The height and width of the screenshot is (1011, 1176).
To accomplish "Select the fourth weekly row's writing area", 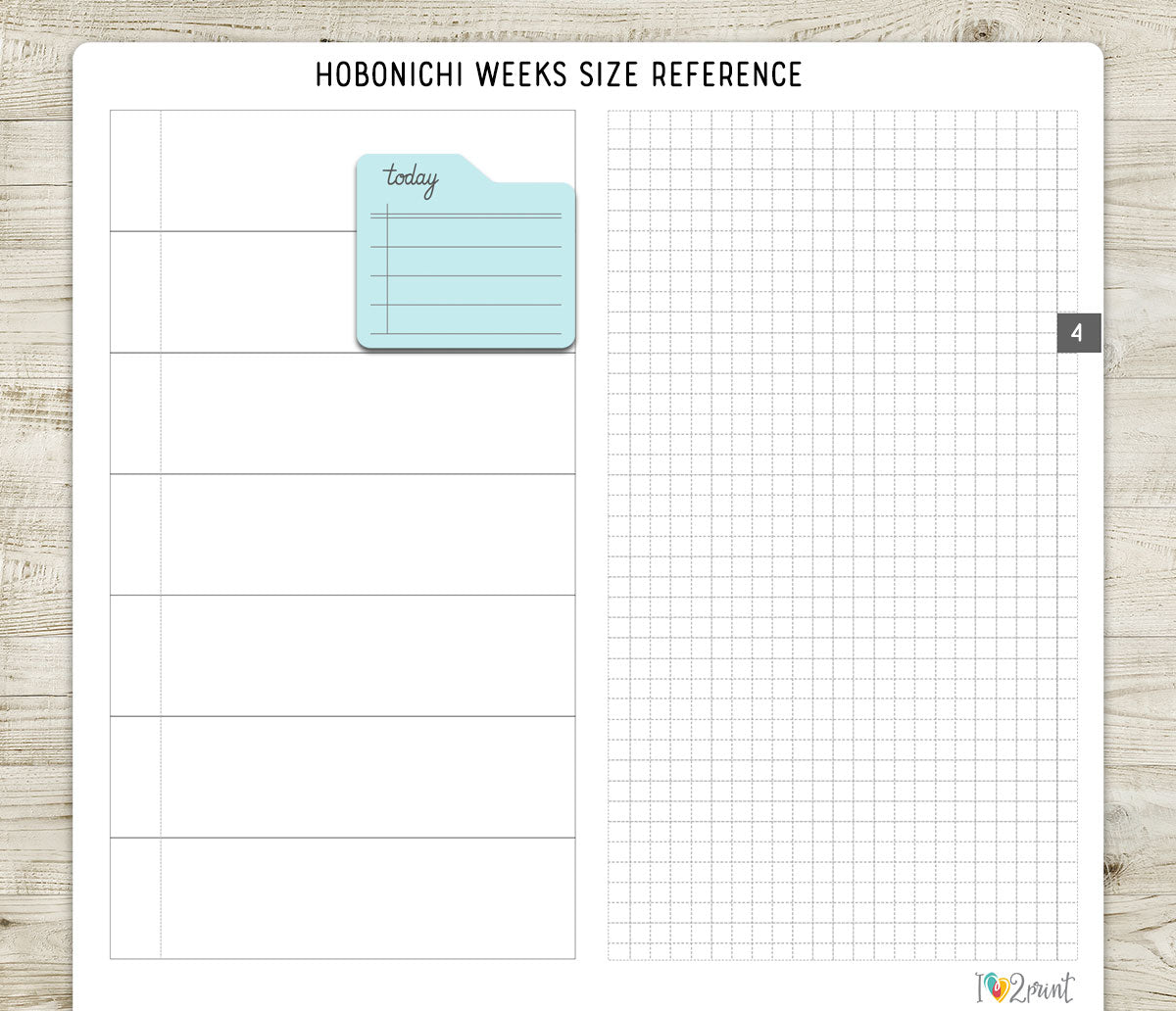I will 367,535.
